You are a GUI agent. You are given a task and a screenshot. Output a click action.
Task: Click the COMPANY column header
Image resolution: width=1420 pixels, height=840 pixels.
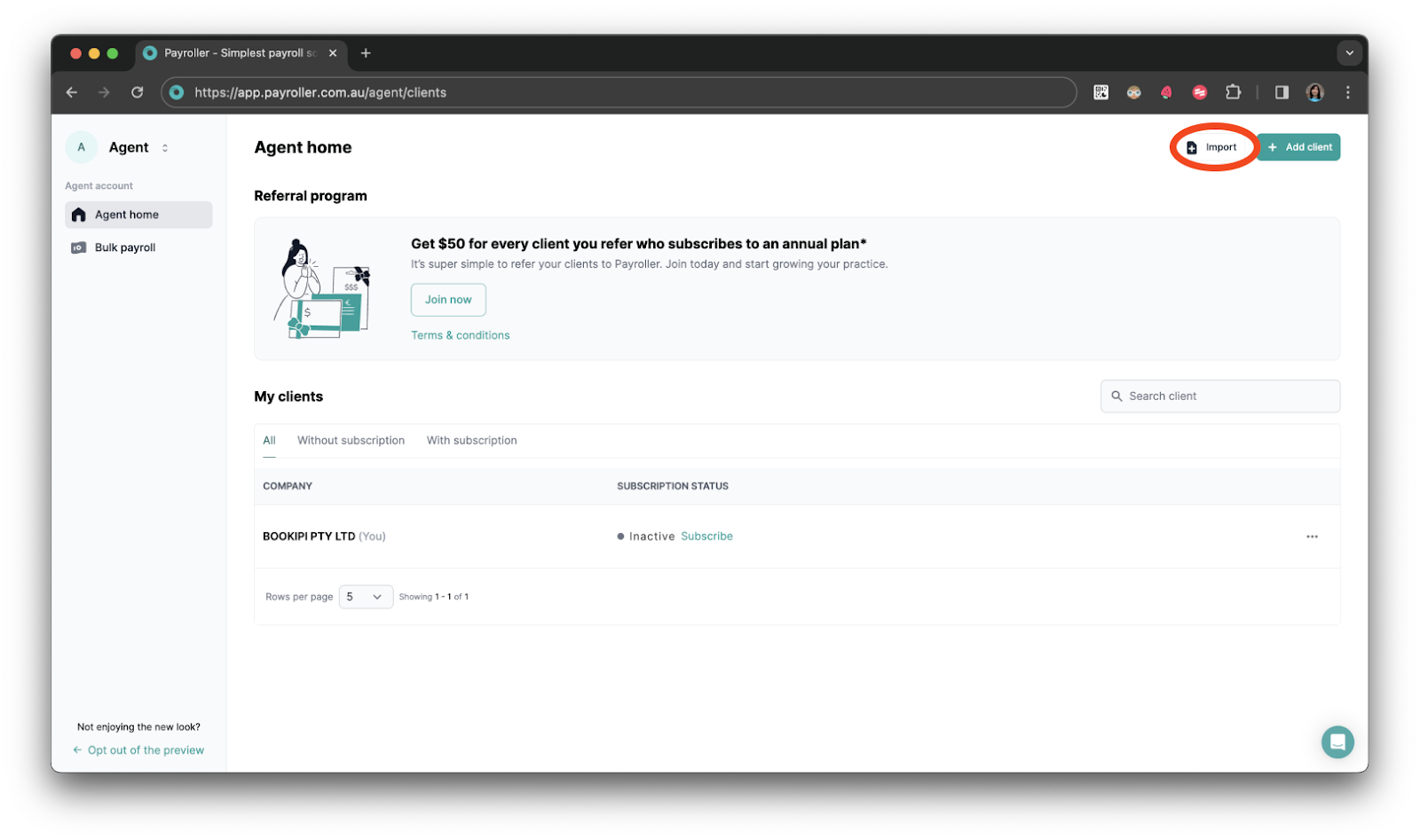click(x=288, y=486)
